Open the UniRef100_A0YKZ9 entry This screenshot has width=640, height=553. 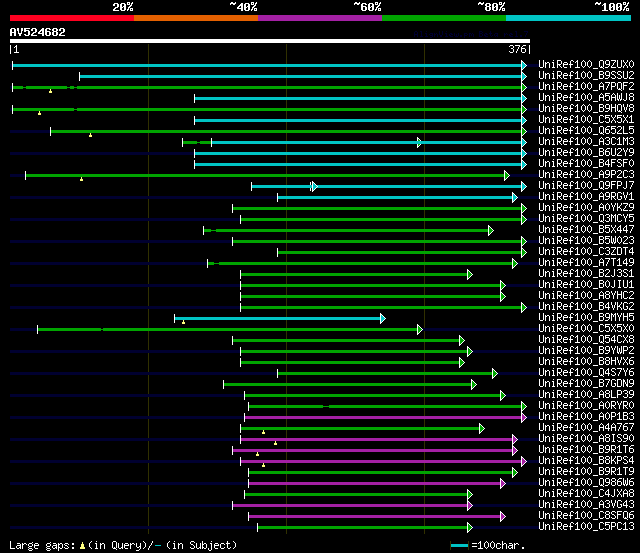point(586,208)
